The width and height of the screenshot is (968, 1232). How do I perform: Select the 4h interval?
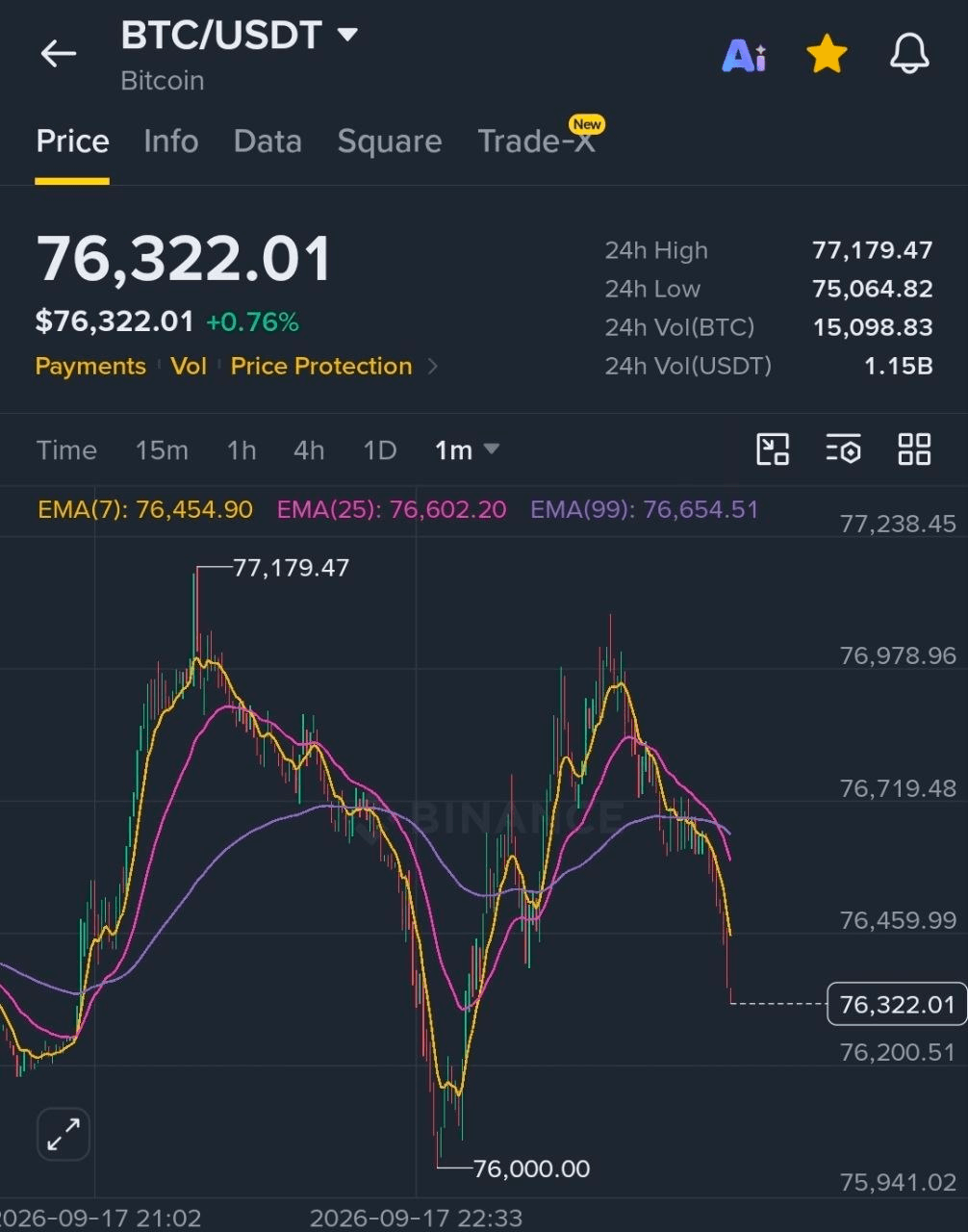[x=309, y=449]
